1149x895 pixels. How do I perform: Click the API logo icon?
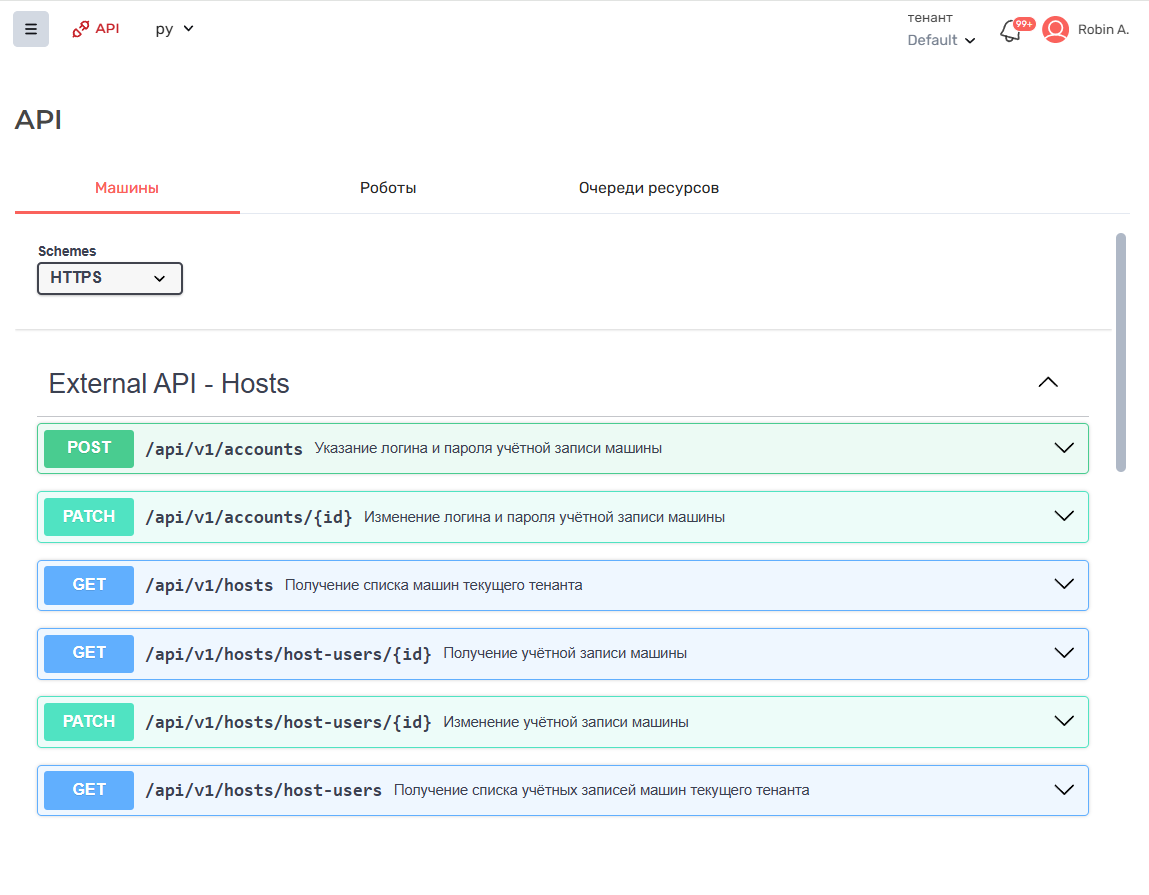[x=81, y=29]
